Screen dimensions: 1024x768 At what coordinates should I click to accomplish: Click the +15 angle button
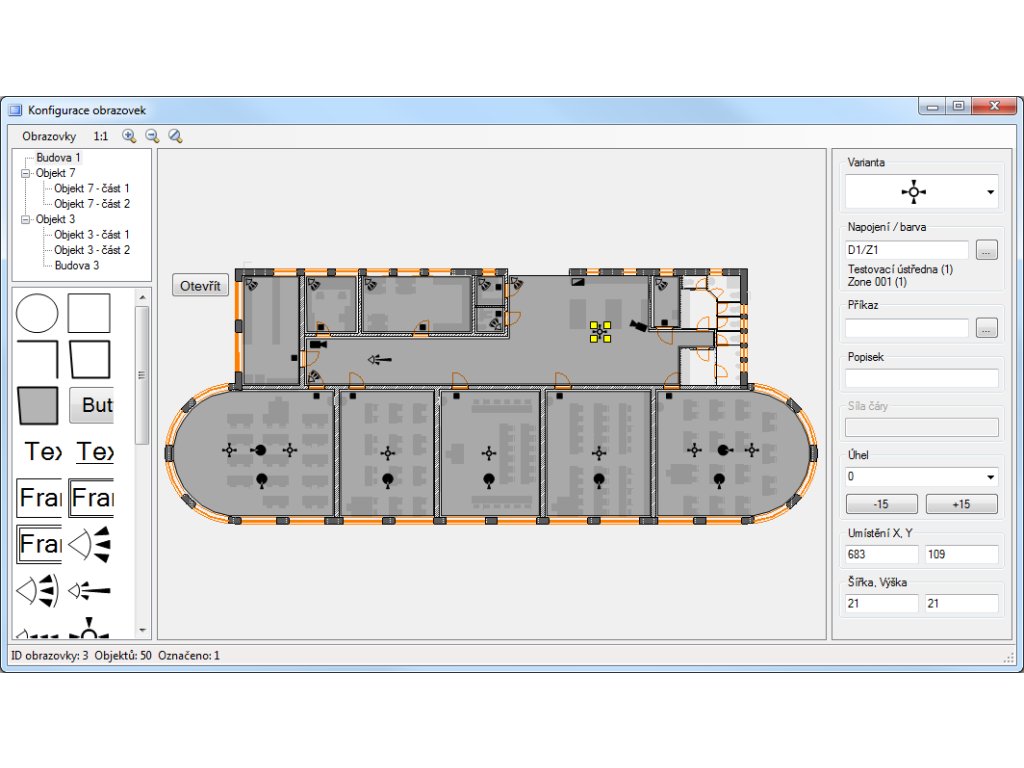coord(961,504)
